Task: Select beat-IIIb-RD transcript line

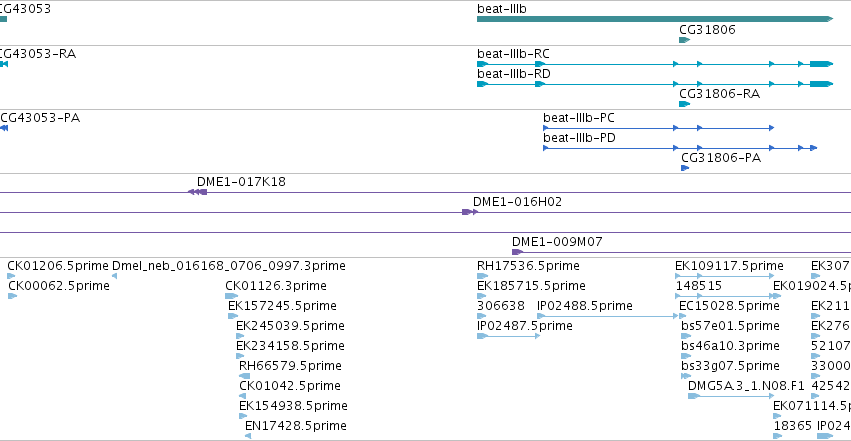Action: [x=655, y=84]
